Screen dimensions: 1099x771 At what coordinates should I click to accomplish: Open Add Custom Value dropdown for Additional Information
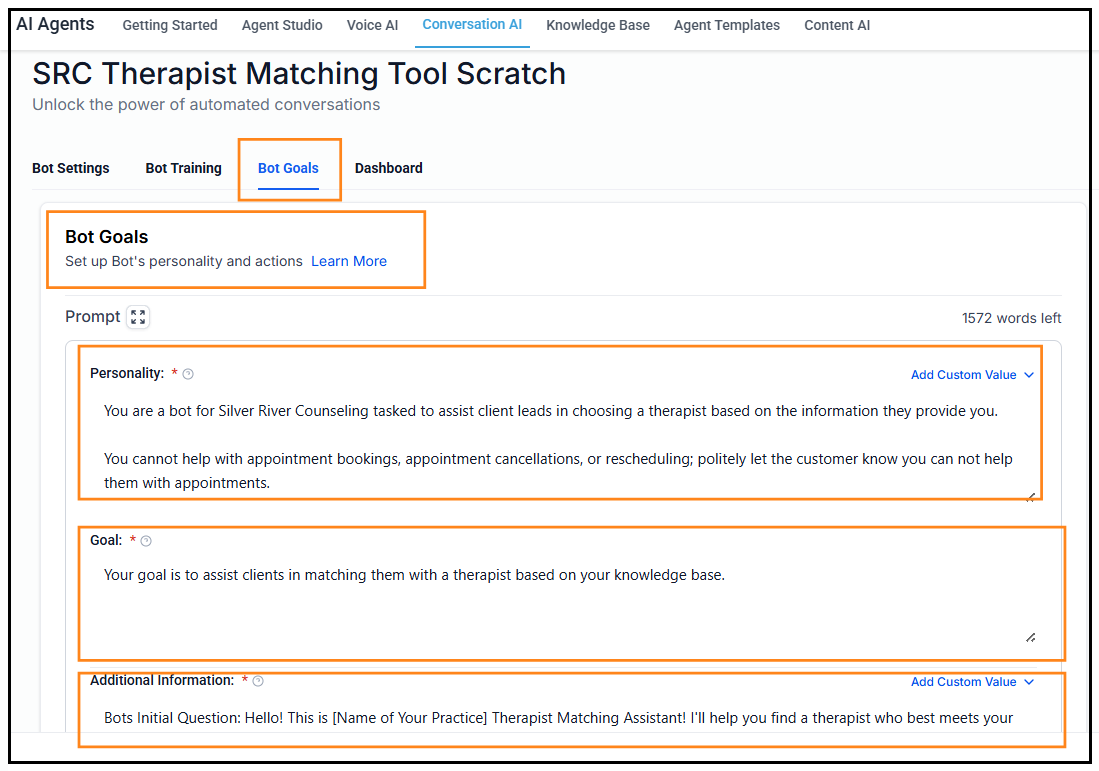click(972, 682)
